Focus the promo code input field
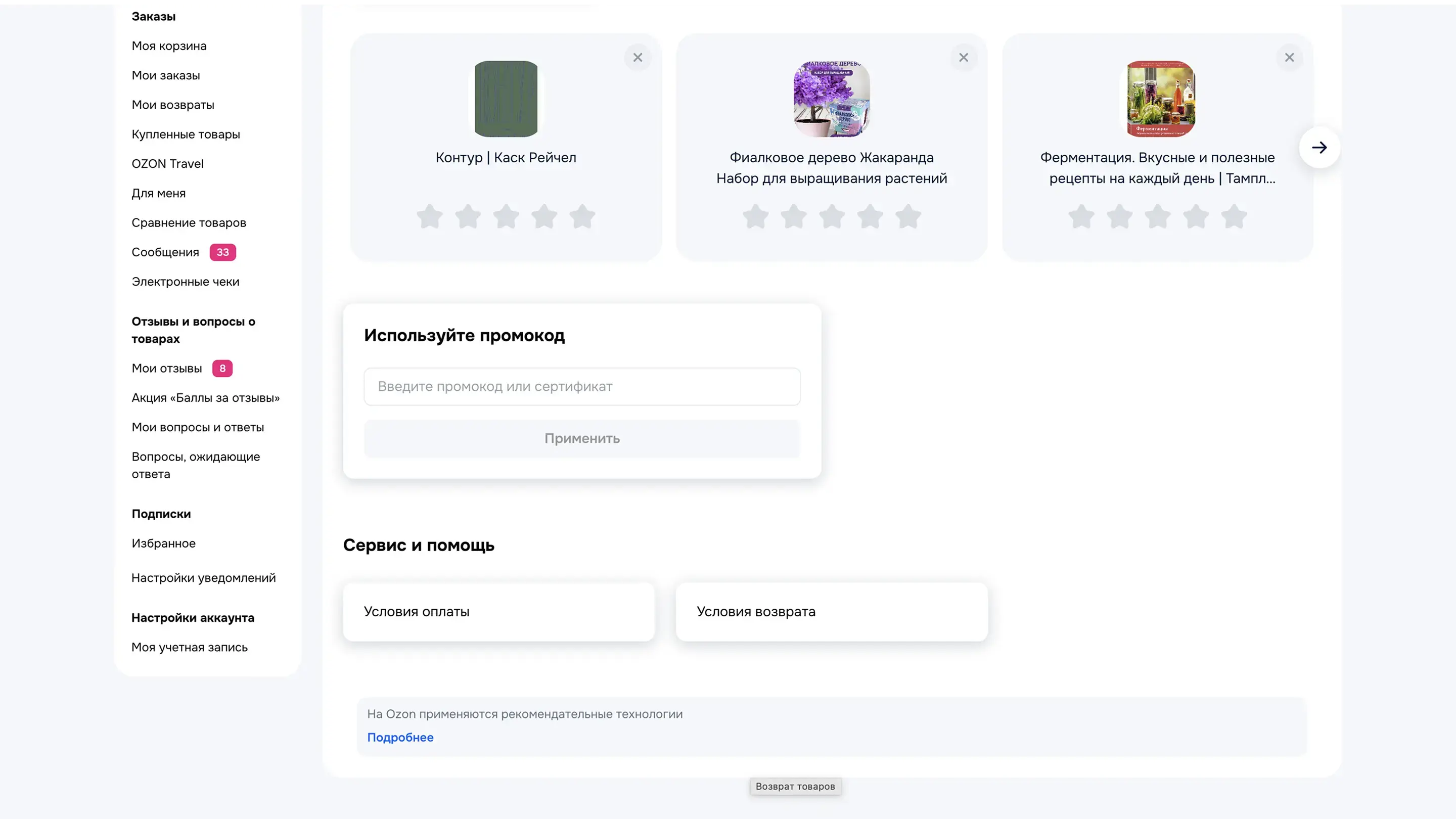Screen dimensions: 1456x819 pyautogui.click(x=581, y=387)
